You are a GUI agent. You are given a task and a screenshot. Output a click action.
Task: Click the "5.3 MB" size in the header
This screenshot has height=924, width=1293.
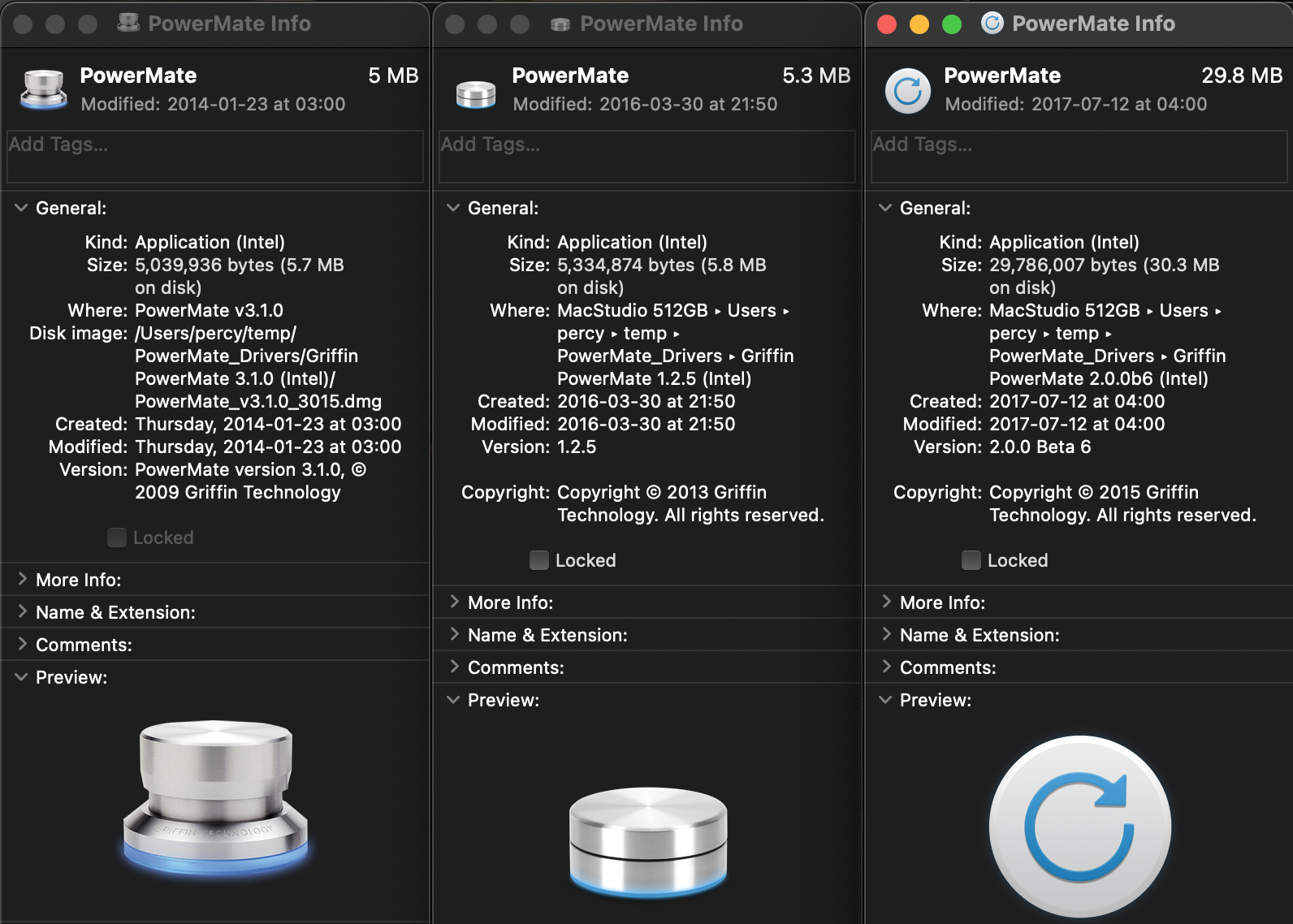pyautogui.click(x=816, y=76)
